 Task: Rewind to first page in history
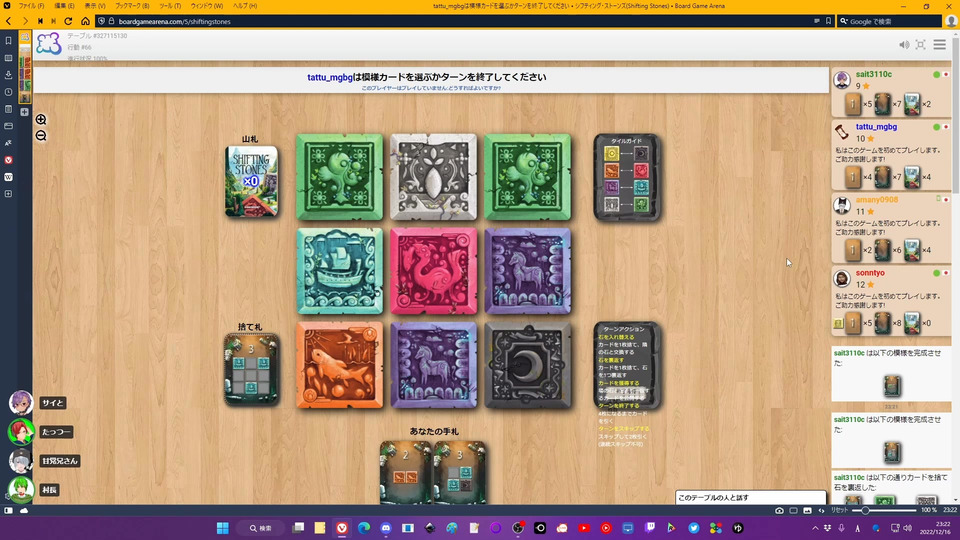click(x=40, y=21)
